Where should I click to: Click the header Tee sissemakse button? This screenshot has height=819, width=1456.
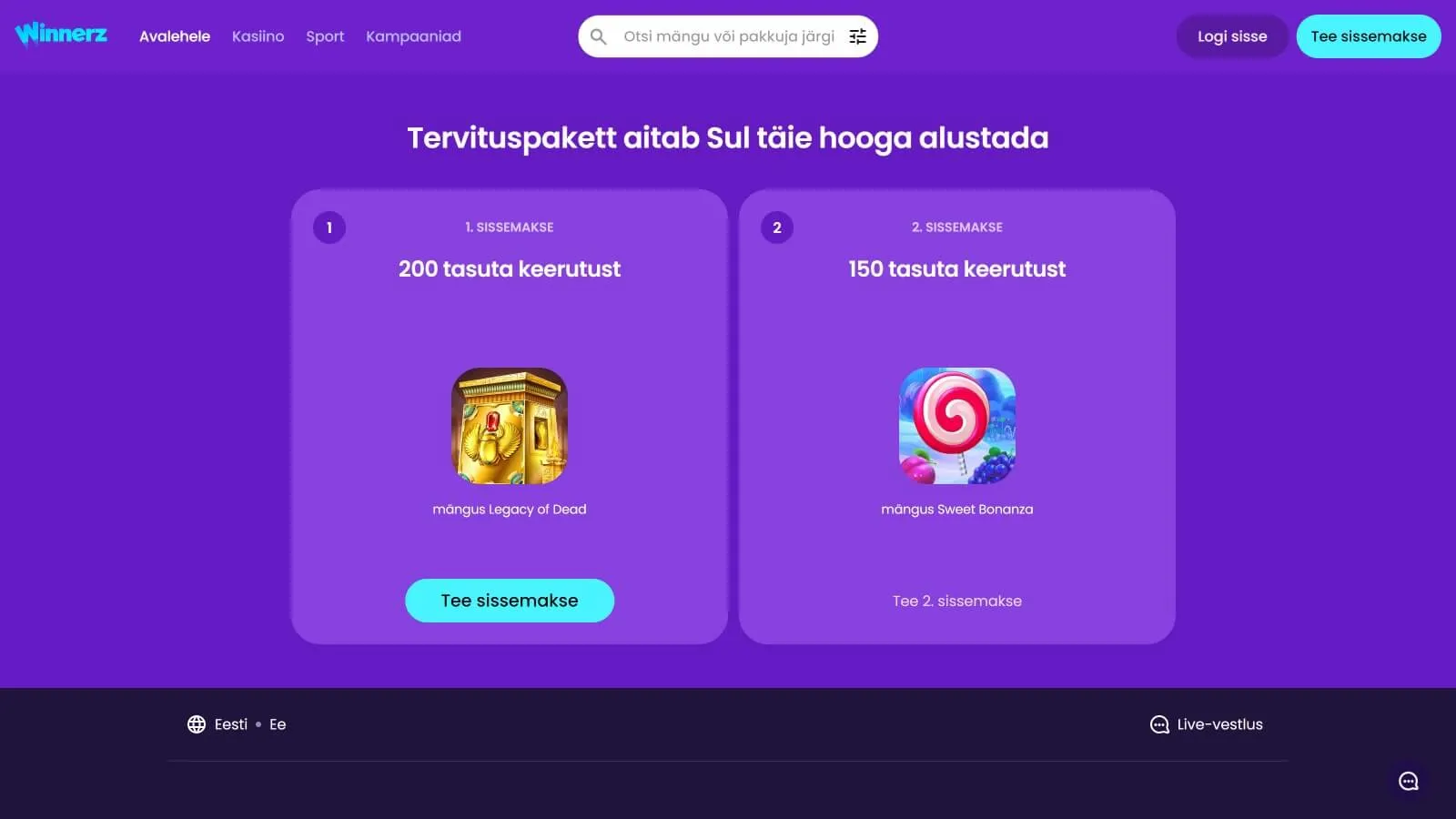click(1369, 36)
